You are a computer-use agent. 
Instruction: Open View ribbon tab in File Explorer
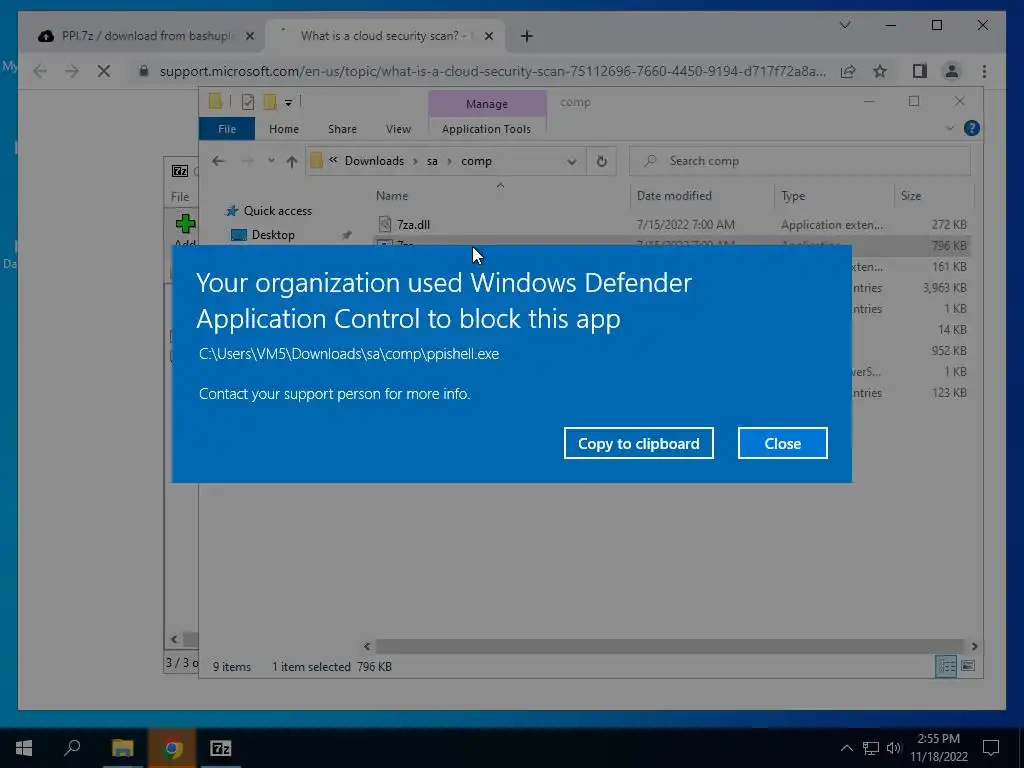tap(398, 129)
